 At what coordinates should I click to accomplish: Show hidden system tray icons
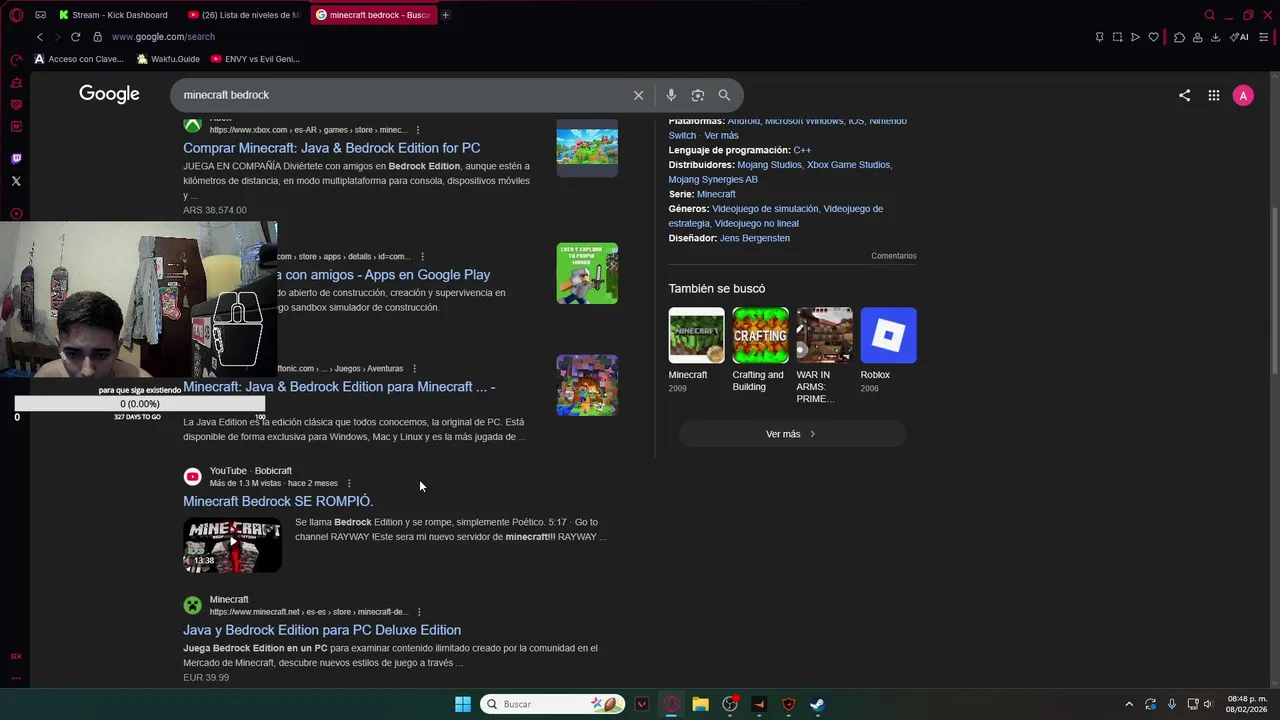tap(1129, 704)
